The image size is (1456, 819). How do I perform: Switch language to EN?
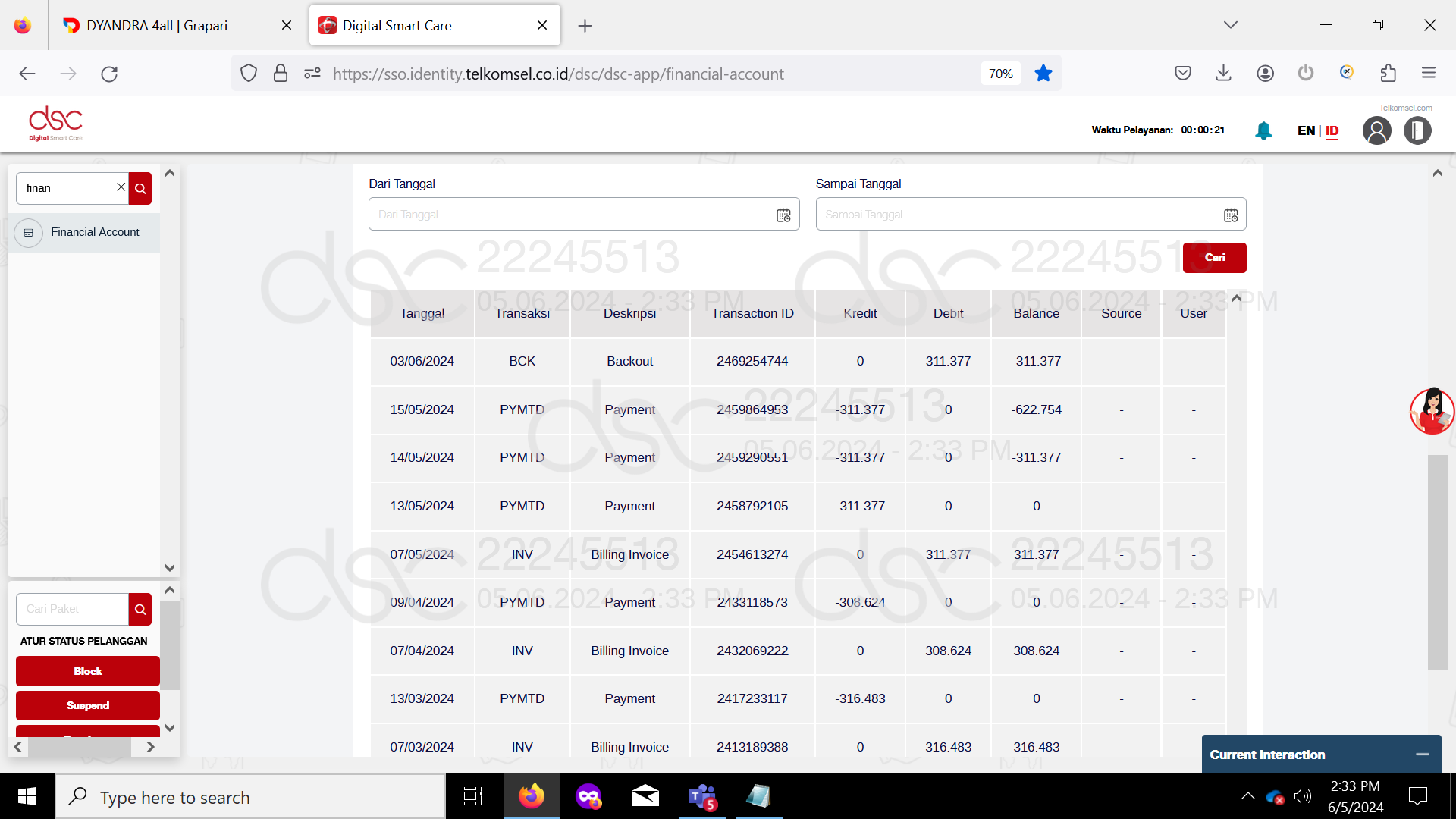pyautogui.click(x=1306, y=130)
